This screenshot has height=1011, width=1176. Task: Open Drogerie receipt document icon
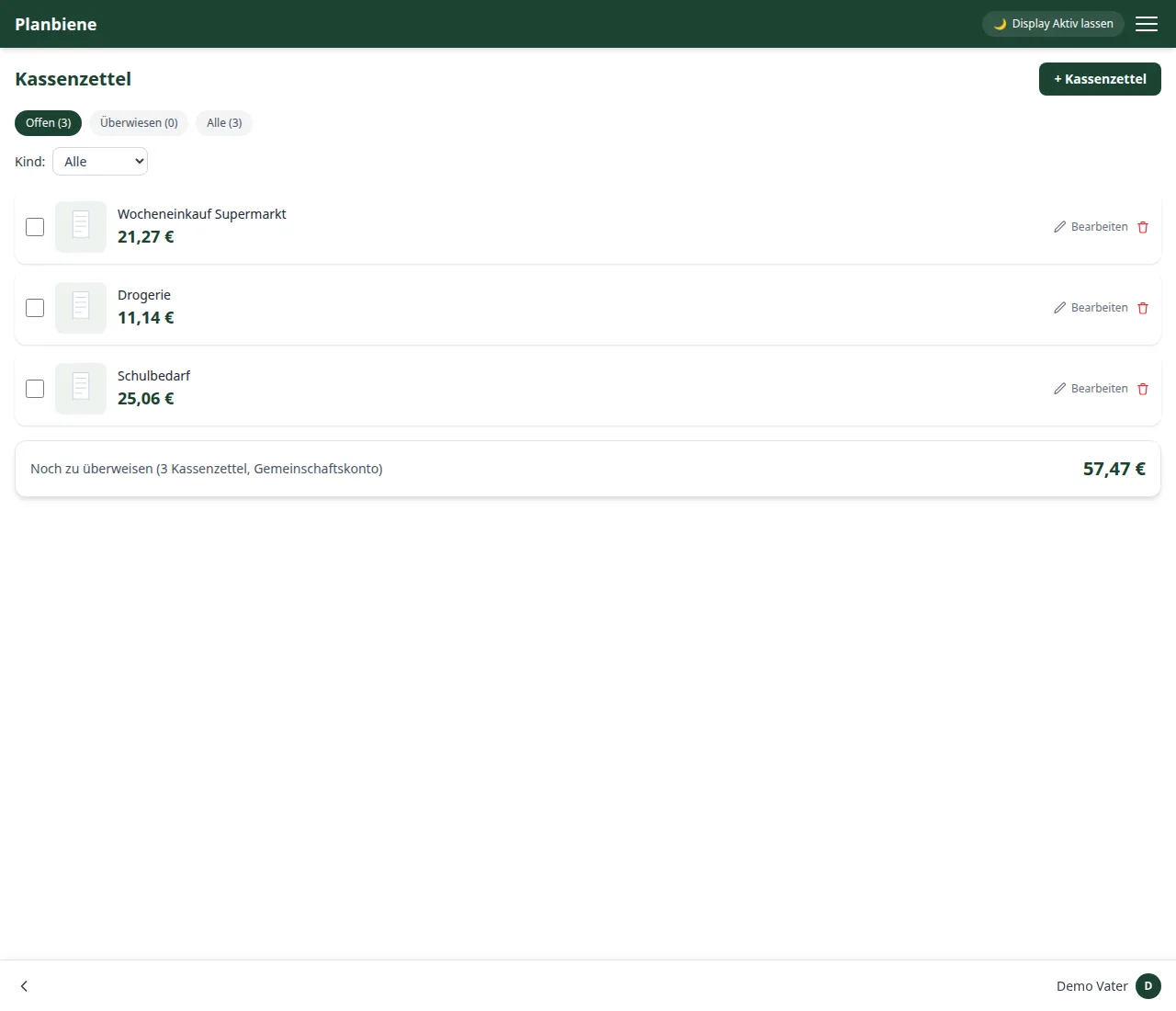coord(81,308)
